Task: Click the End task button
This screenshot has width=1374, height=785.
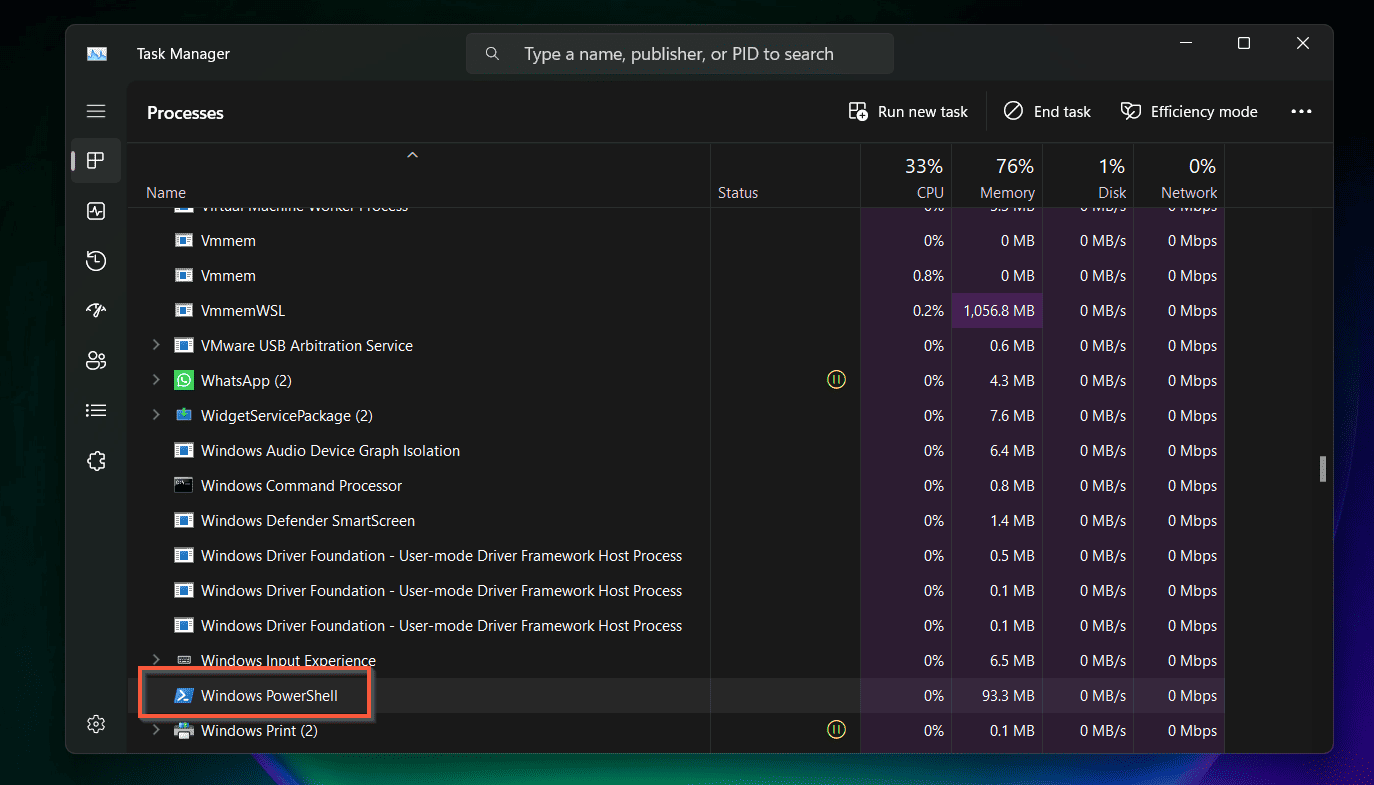Action: [1047, 112]
